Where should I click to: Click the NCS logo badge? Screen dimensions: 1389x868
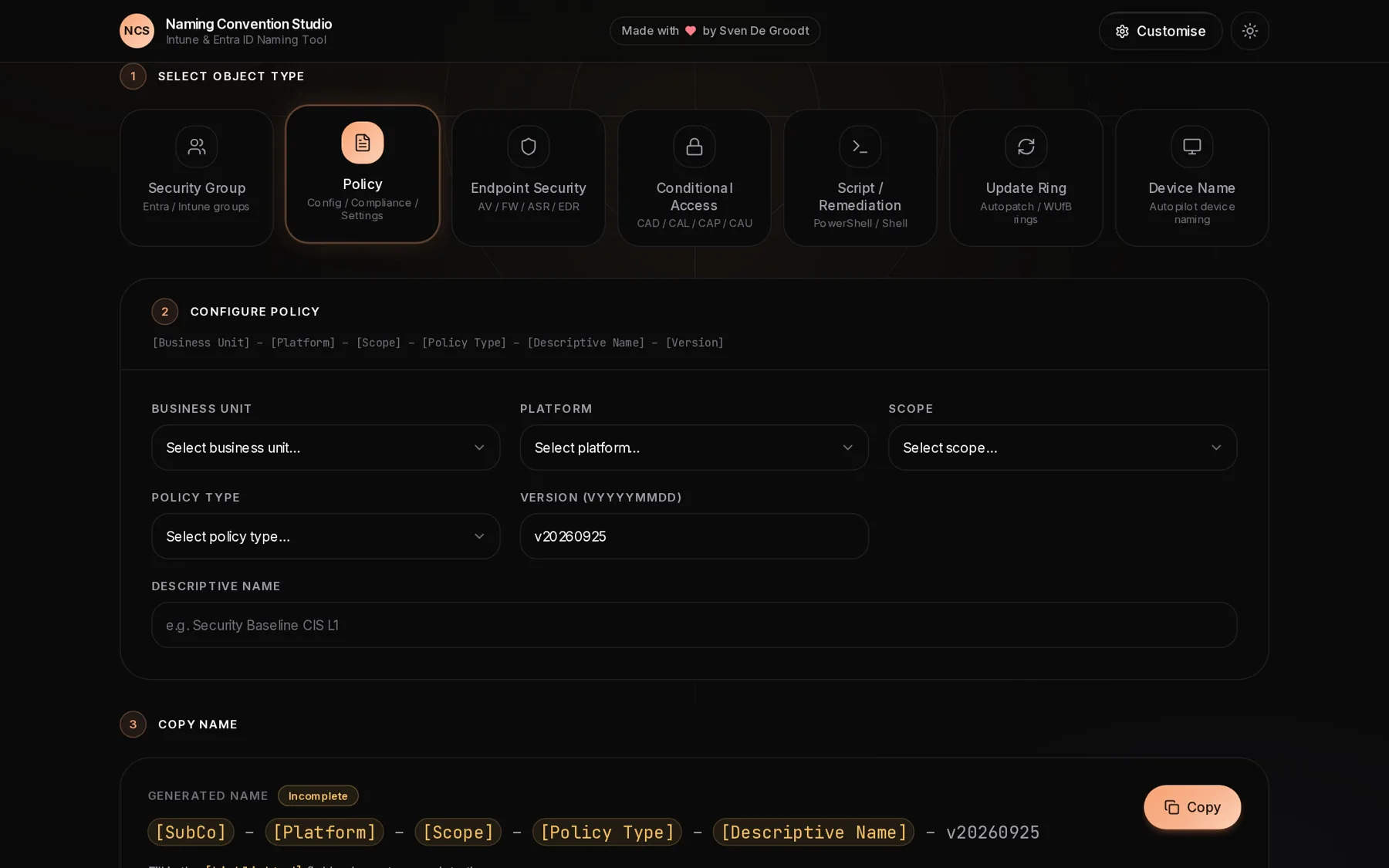pyautogui.click(x=137, y=31)
